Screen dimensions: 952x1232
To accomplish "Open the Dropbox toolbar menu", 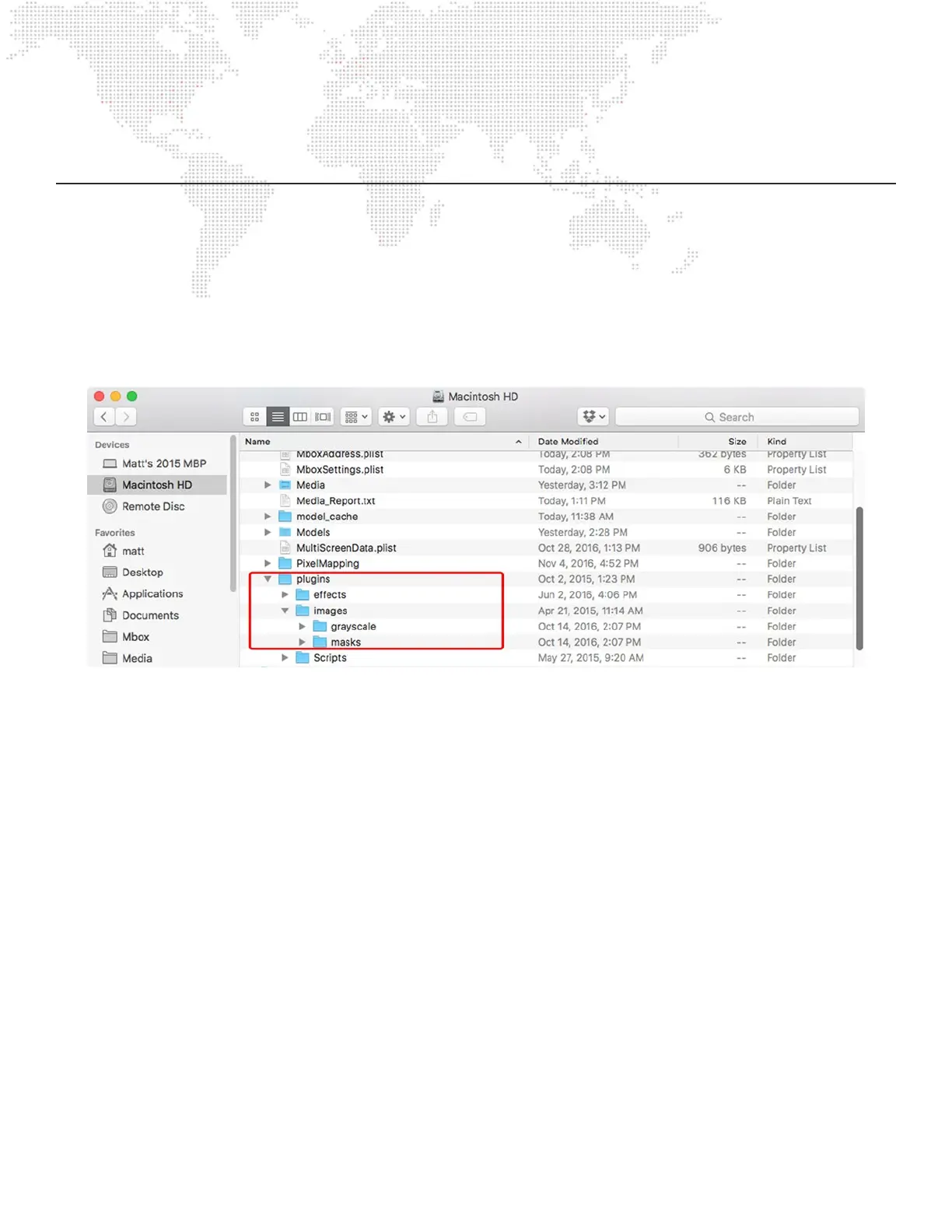I will (x=593, y=417).
